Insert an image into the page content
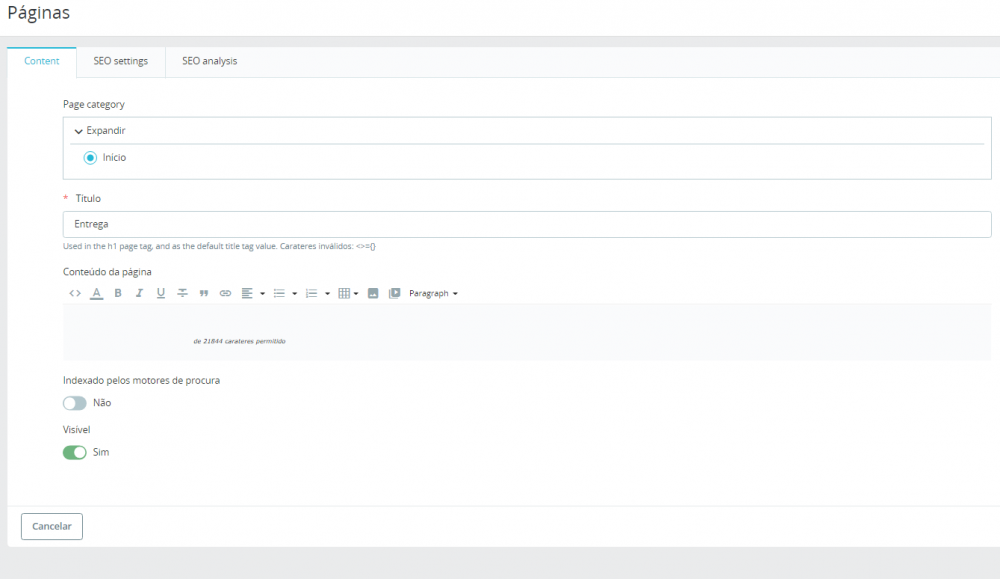The image size is (1000, 579). (371, 292)
